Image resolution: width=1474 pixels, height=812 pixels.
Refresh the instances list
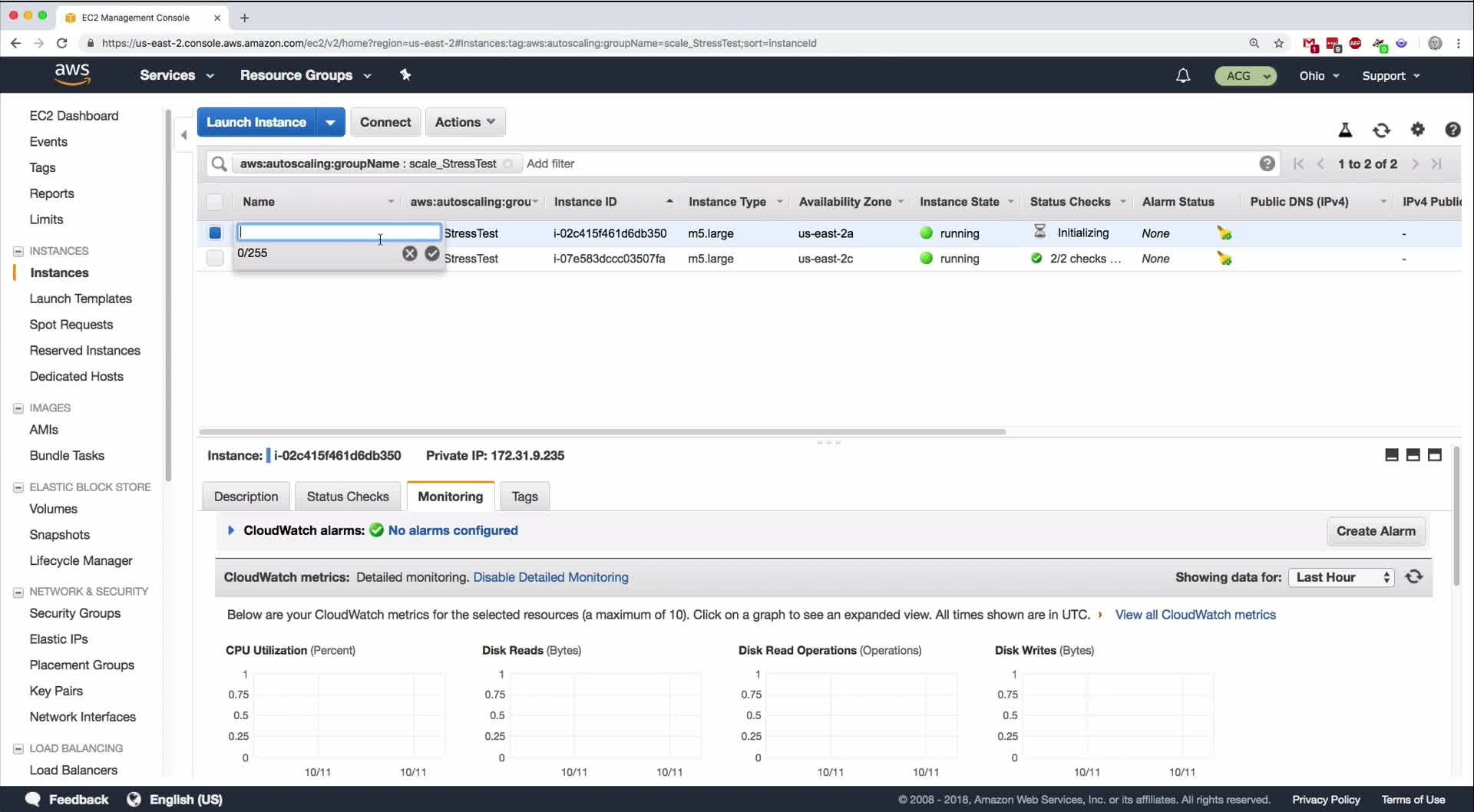(x=1381, y=130)
